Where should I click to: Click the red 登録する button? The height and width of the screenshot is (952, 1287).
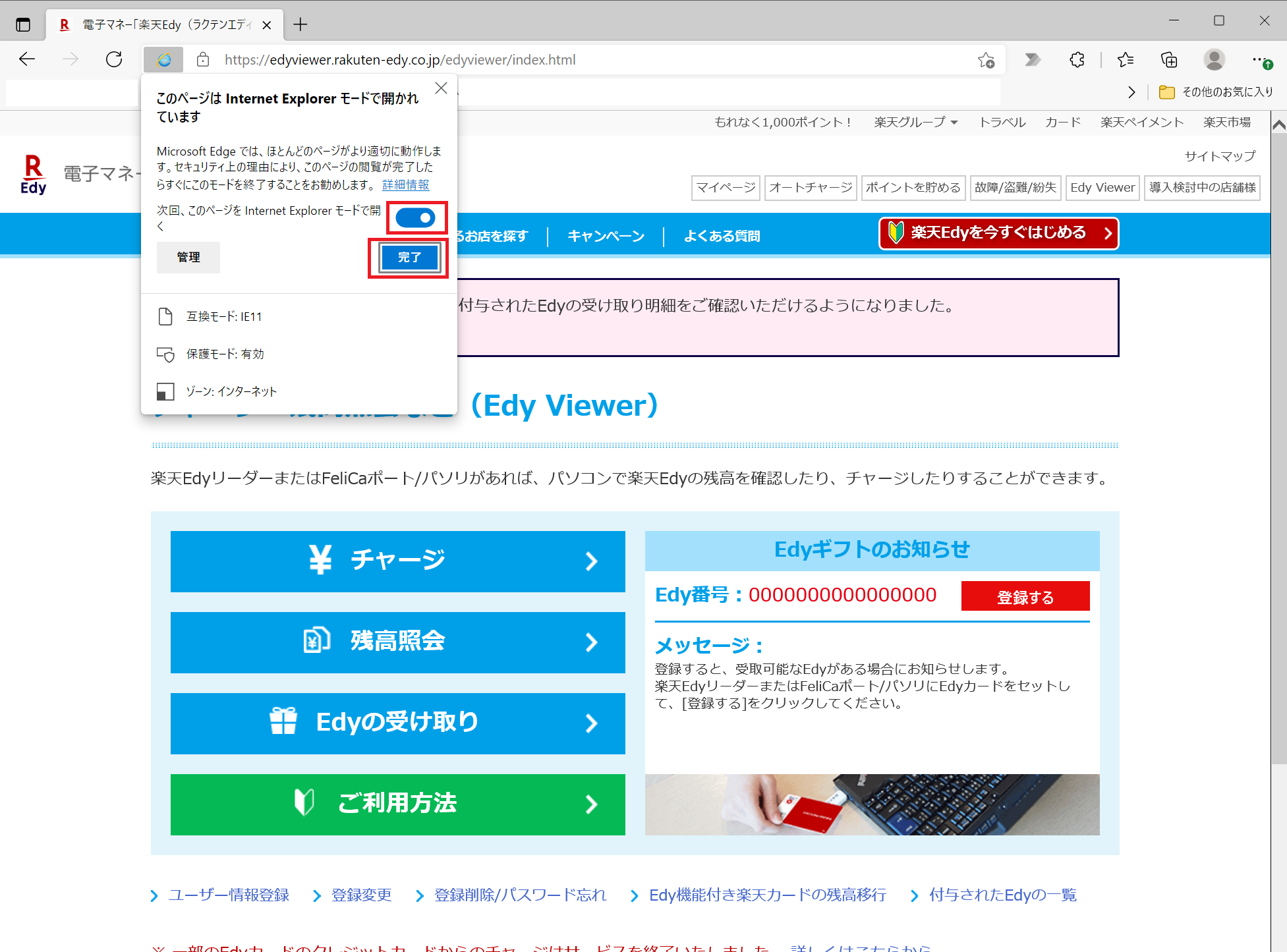coord(1025,597)
